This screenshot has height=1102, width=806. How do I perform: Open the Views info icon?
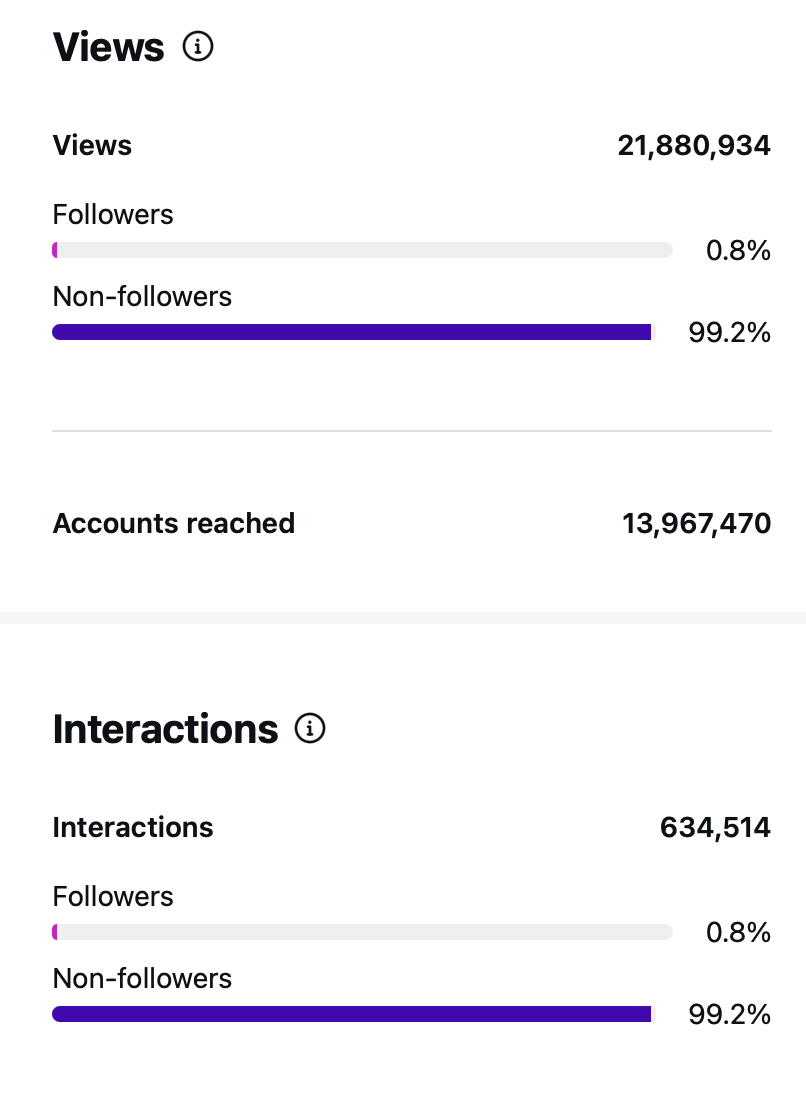pos(197,46)
